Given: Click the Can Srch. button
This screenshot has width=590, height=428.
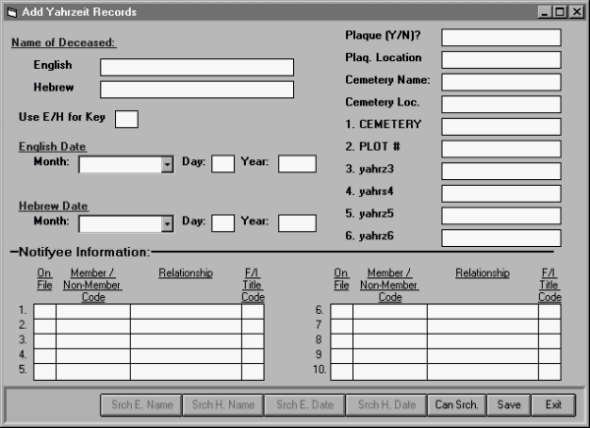Looking at the screenshot, I should 456,405.
